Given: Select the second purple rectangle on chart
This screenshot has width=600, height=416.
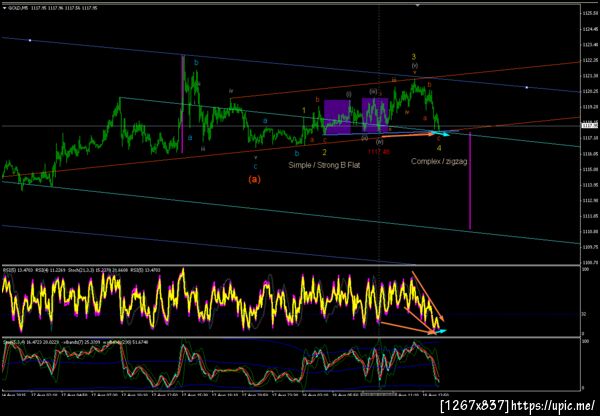Looking at the screenshot, I should [375, 115].
